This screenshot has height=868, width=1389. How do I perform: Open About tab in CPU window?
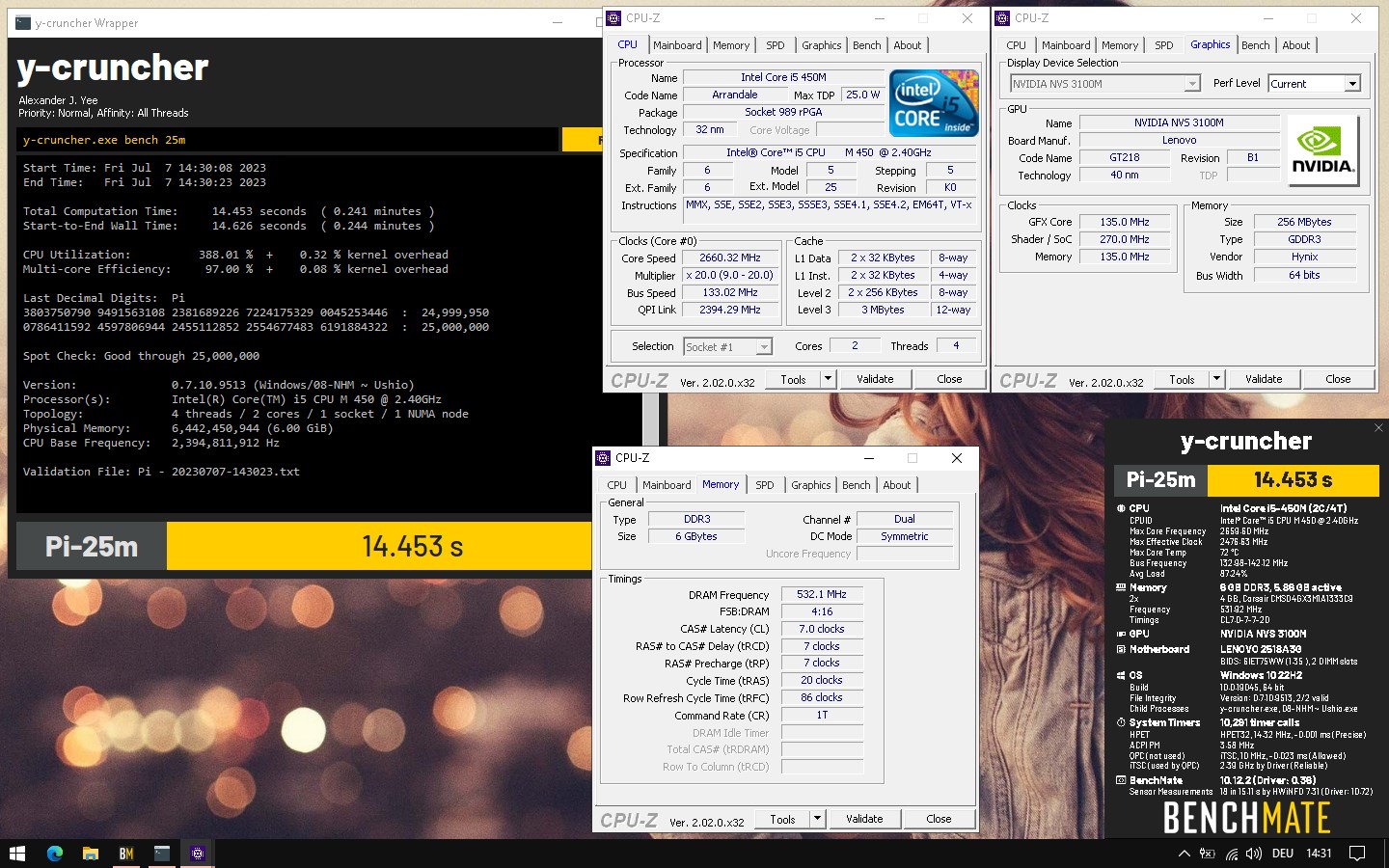[907, 45]
